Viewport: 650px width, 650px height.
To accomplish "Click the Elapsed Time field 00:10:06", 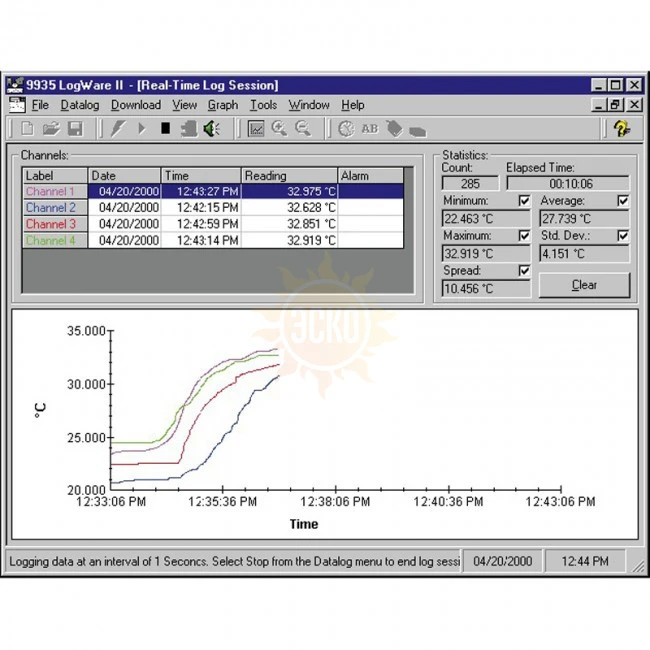I will click(568, 184).
